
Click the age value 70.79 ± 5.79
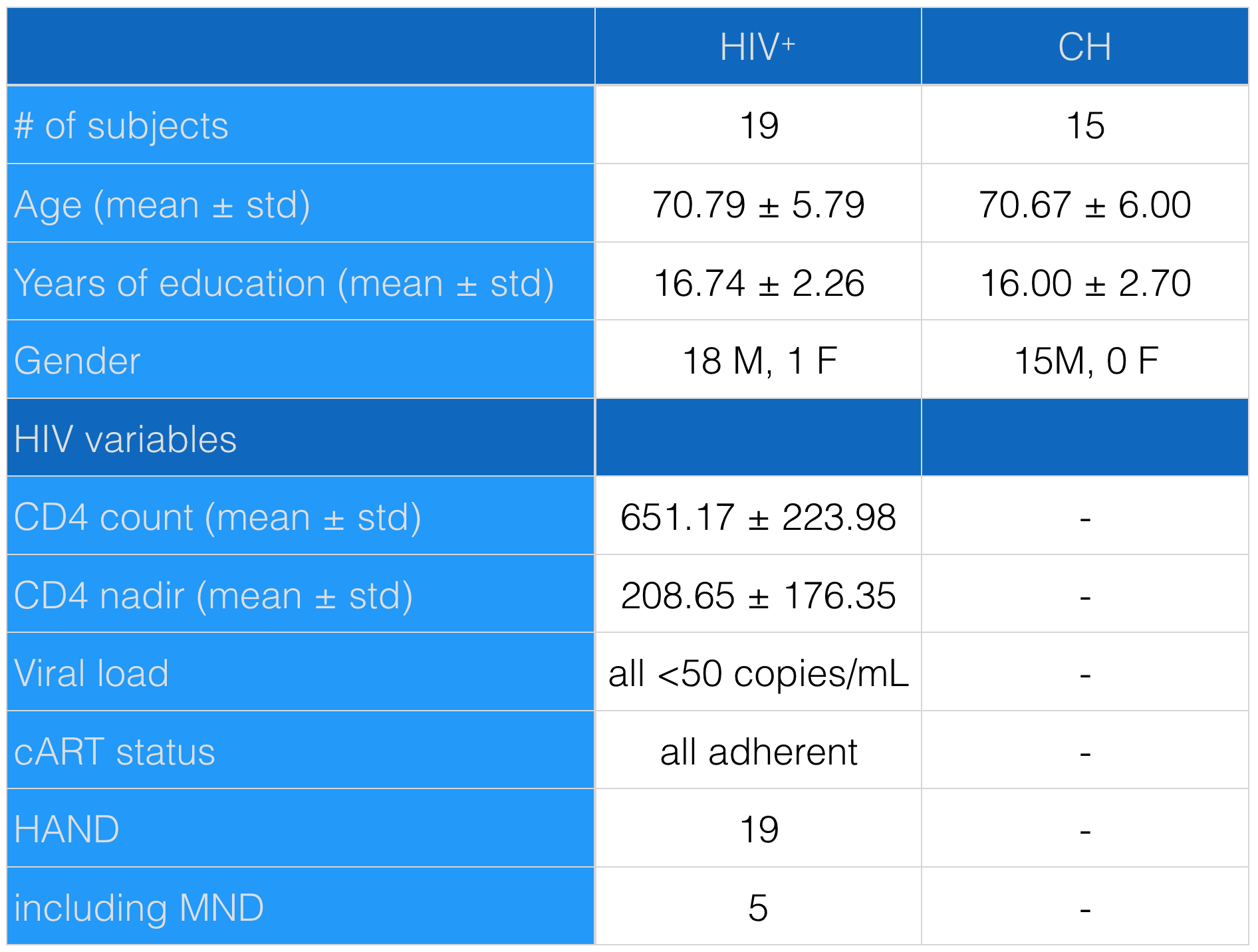tap(758, 204)
